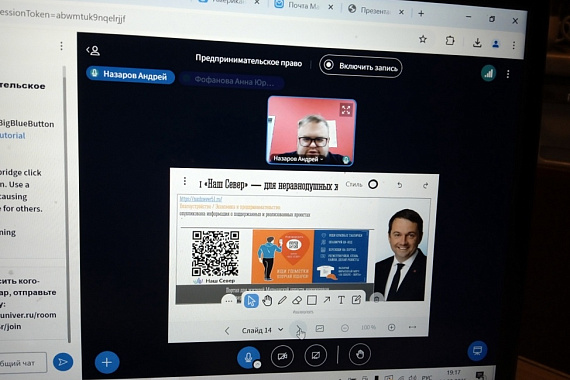The height and width of the screenshot is (380, 570).
Task: Open the connection status signal icon
Action: 489,74
